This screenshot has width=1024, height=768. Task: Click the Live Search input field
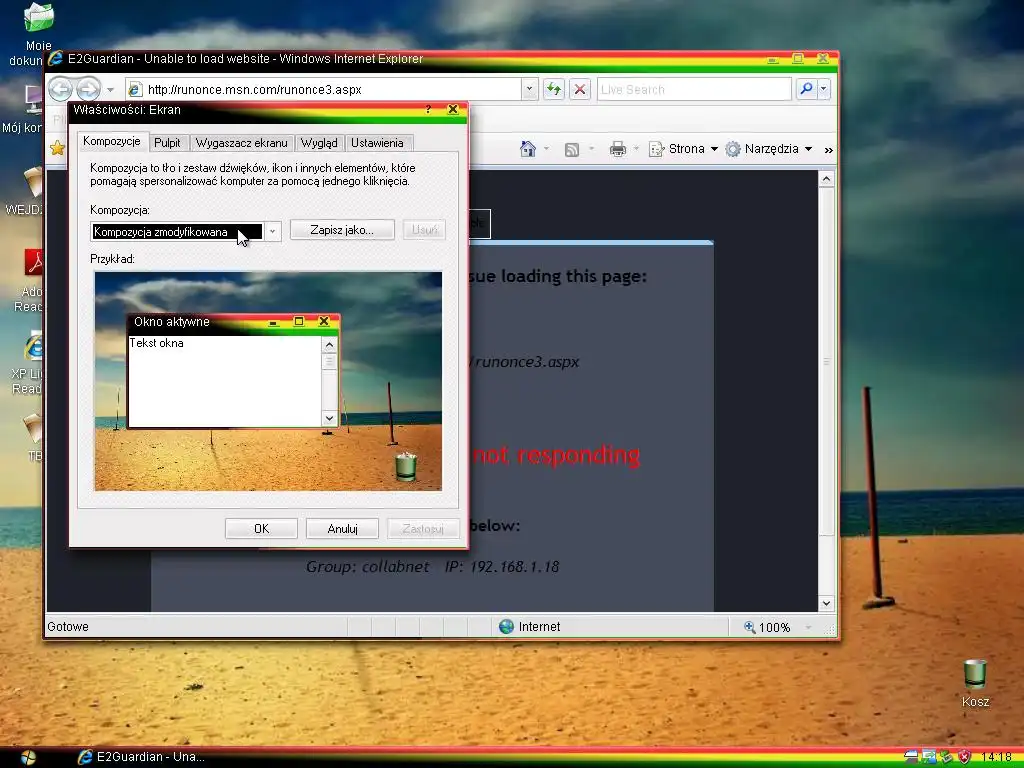tap(694, 89)
